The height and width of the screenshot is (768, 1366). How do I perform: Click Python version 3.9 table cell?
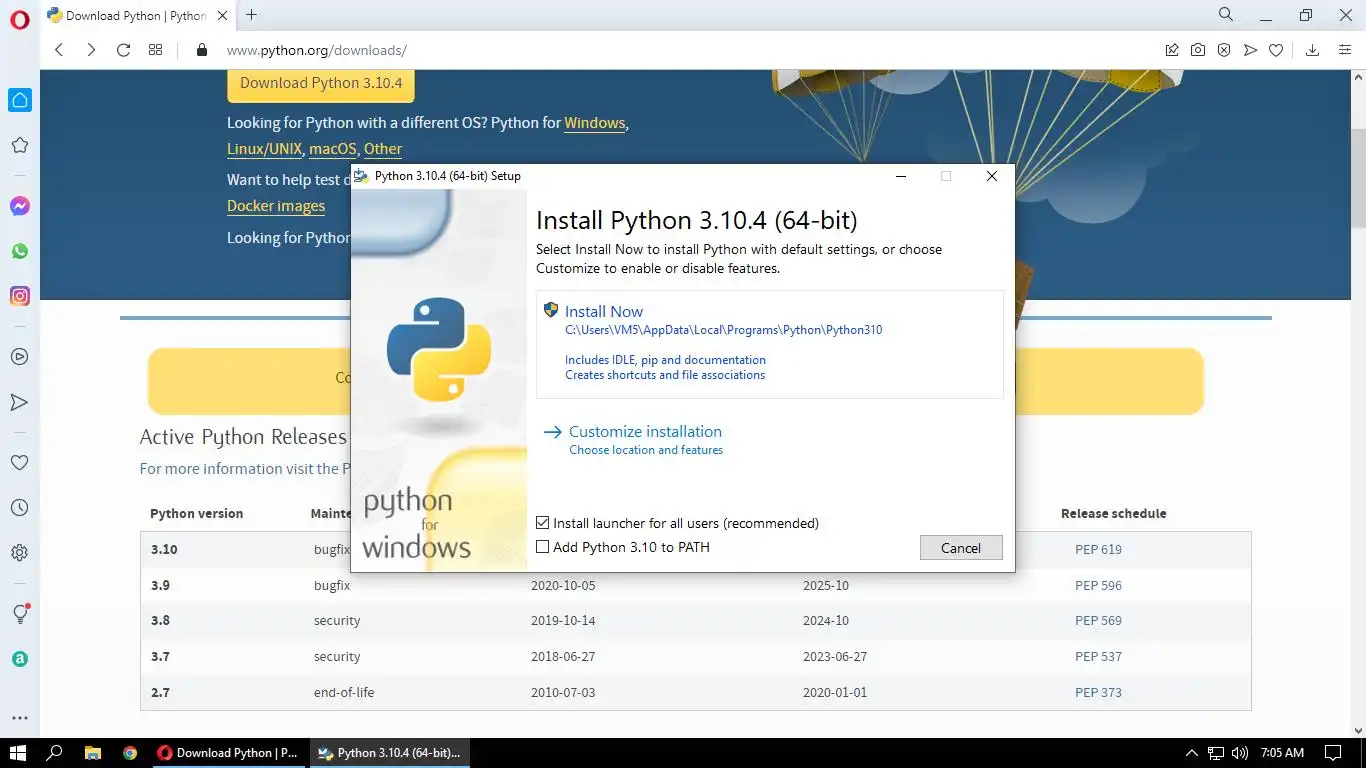point(160,585)
